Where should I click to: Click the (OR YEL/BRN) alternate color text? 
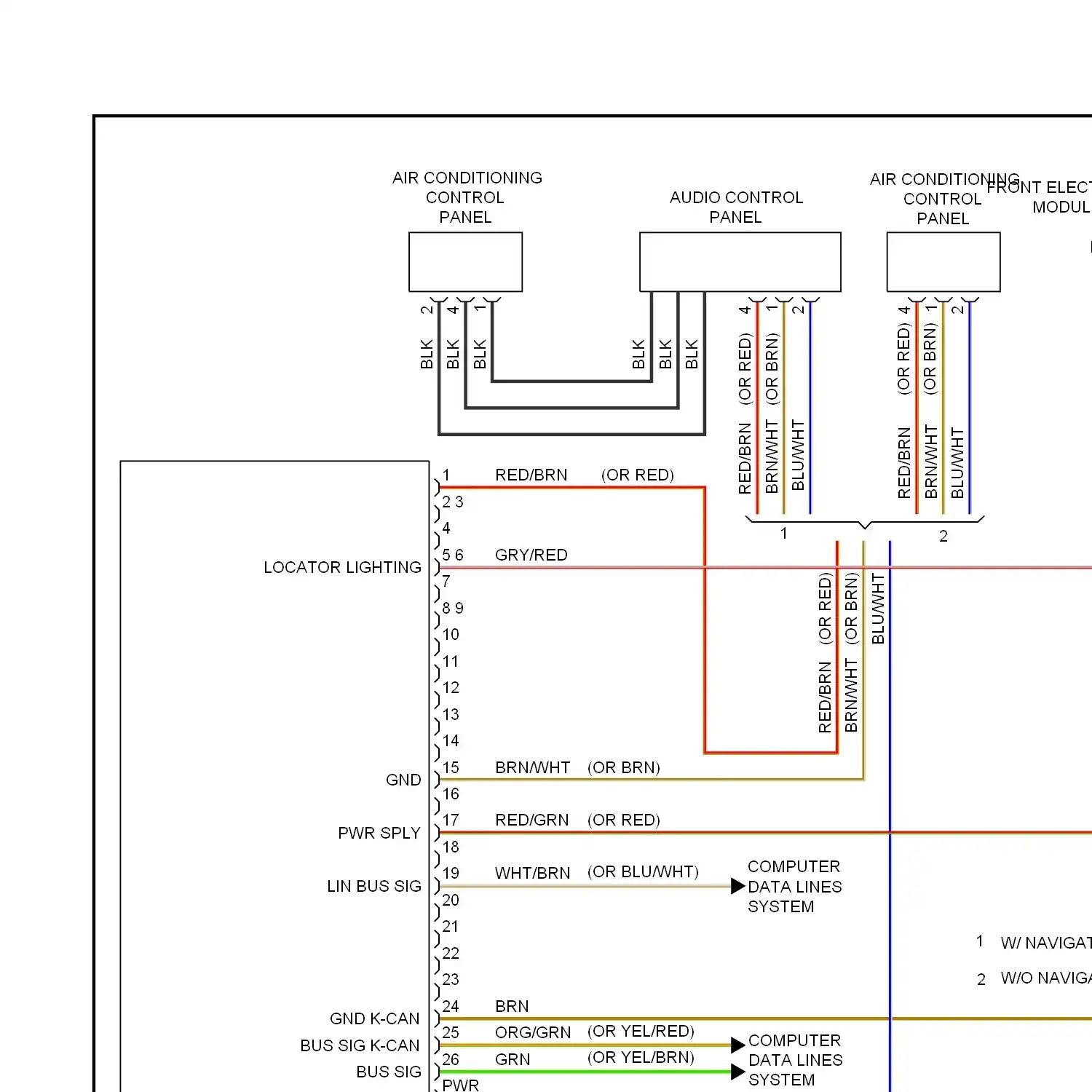pos(641,1057)
